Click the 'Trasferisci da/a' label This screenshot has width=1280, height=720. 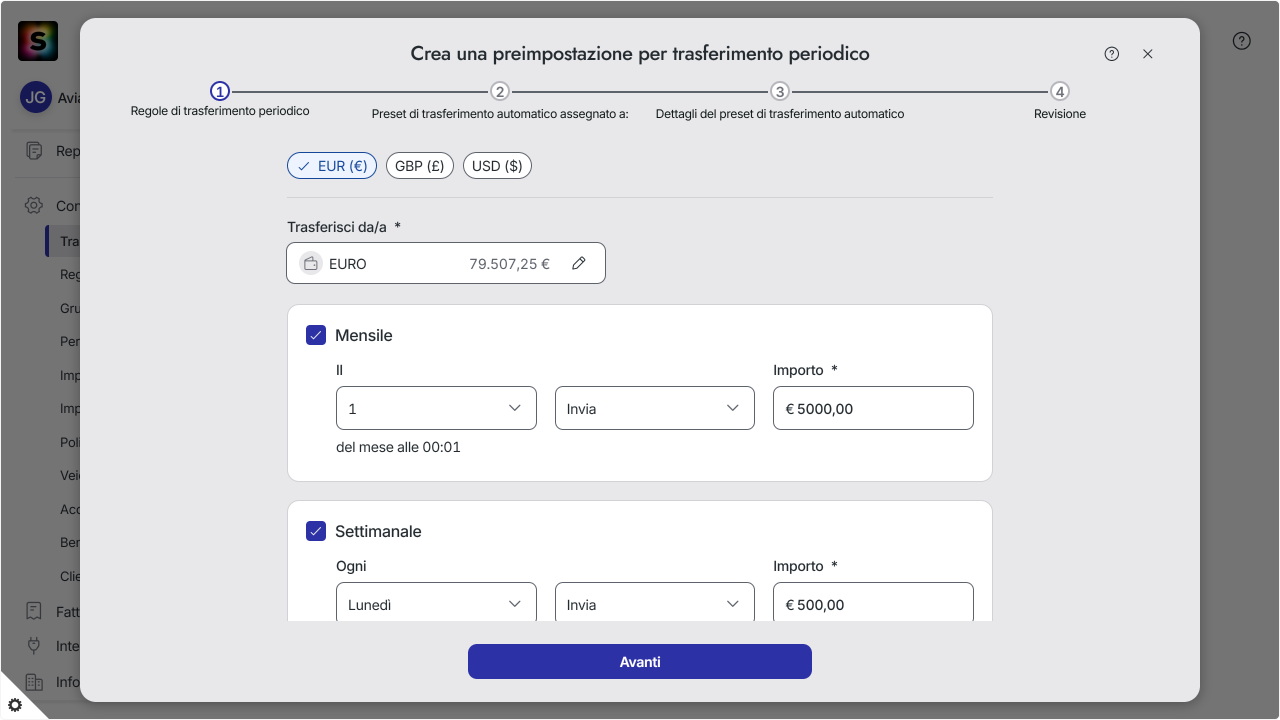coord(344,227)
